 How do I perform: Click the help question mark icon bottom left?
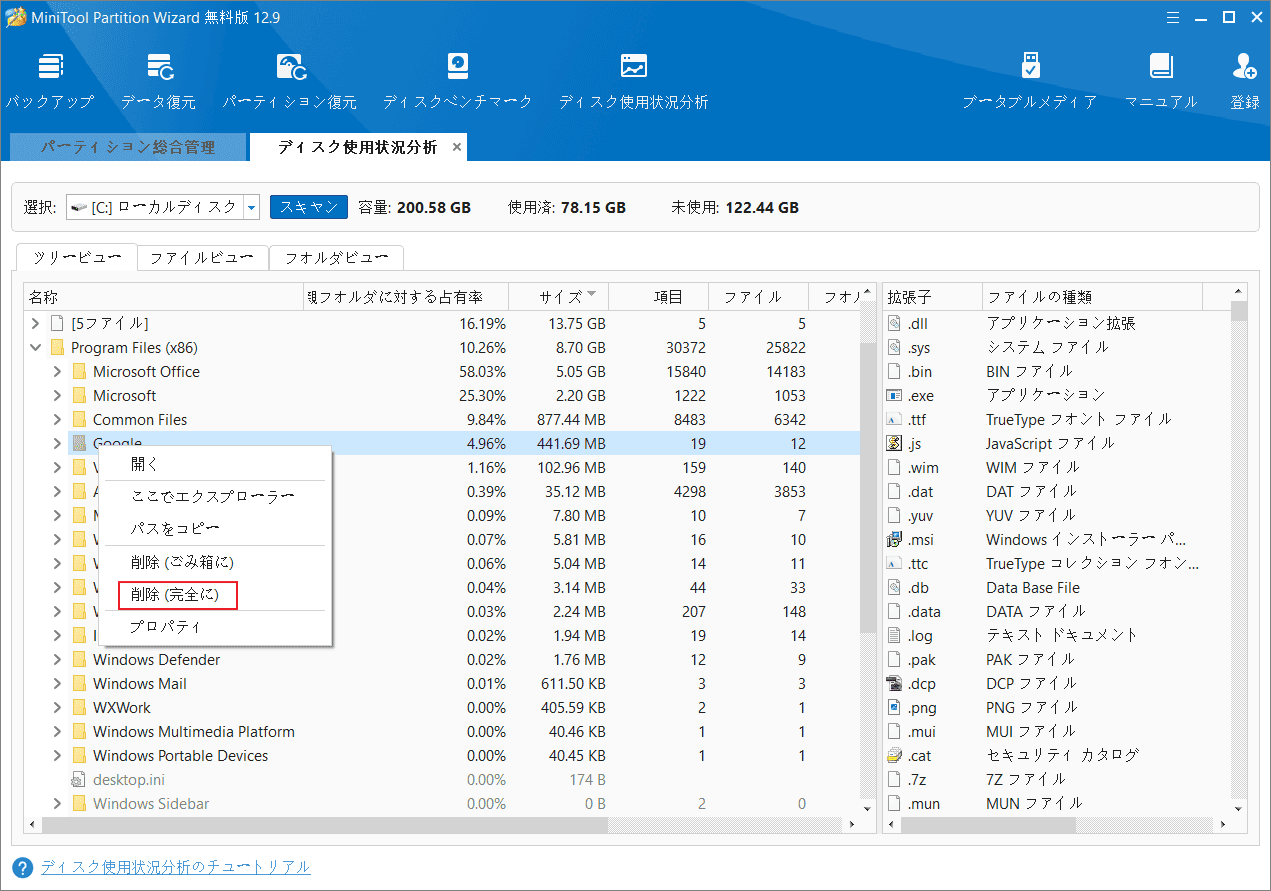(x=24, y=867)
